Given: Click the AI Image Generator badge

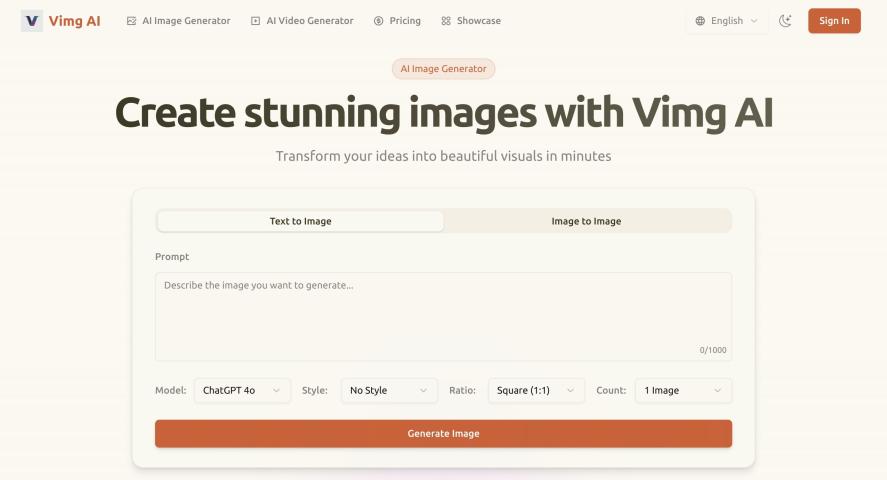Looking at the screenshot, I should 443,69.
